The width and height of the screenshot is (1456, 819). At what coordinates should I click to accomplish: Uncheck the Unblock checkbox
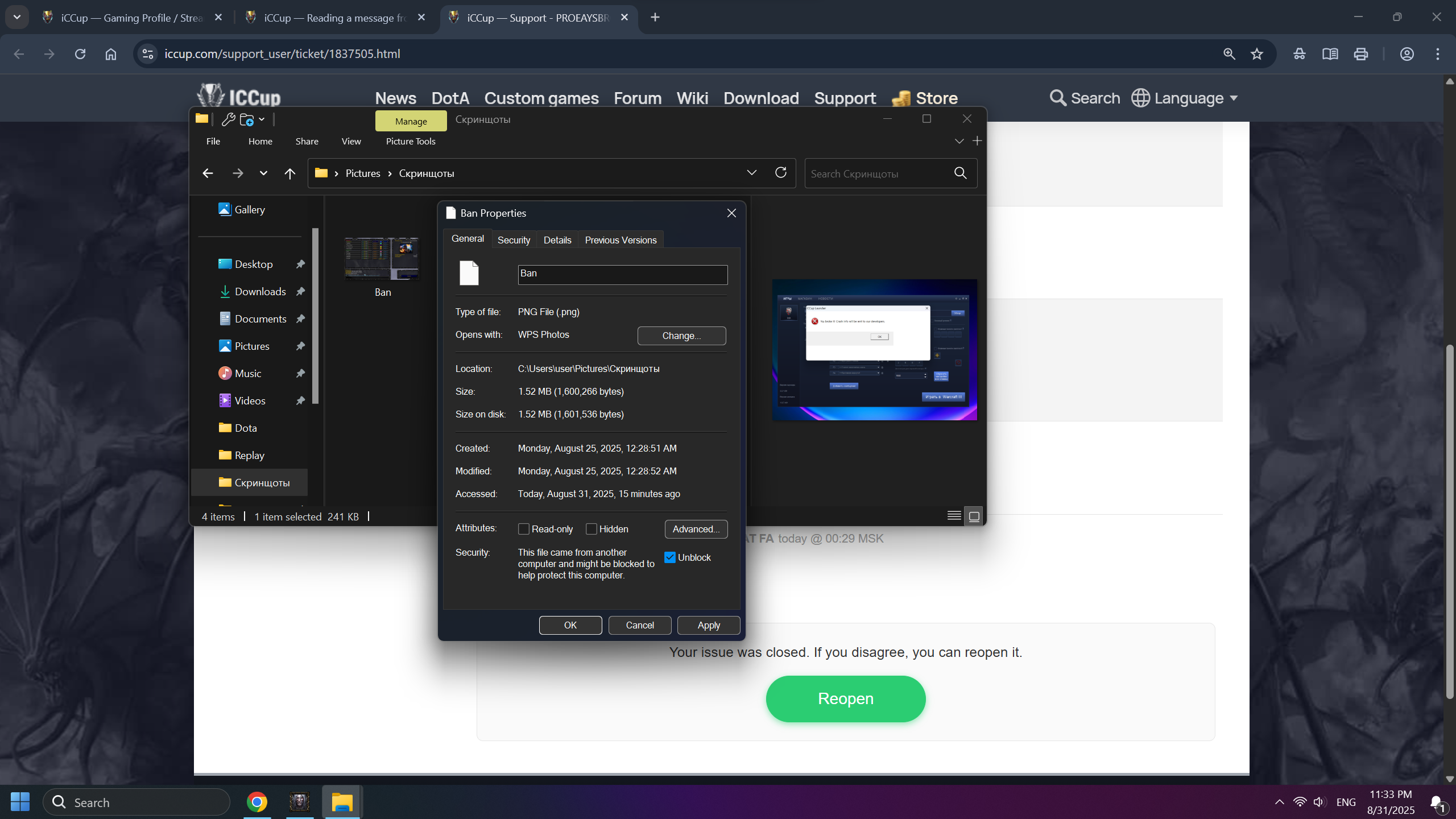670,557
